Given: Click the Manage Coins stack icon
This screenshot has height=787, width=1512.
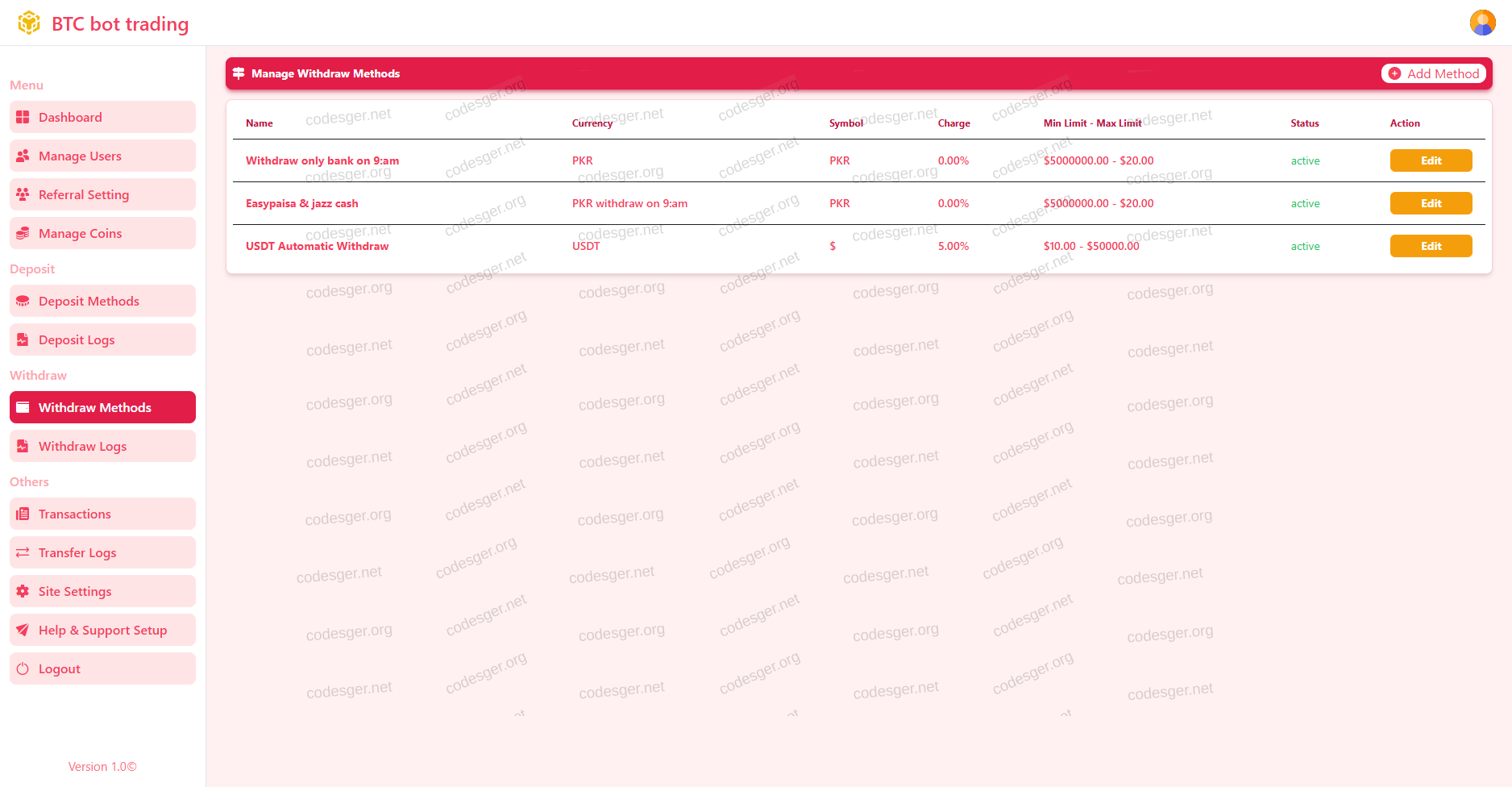Looking at the screenshot, I should click(x=23, y=233).
